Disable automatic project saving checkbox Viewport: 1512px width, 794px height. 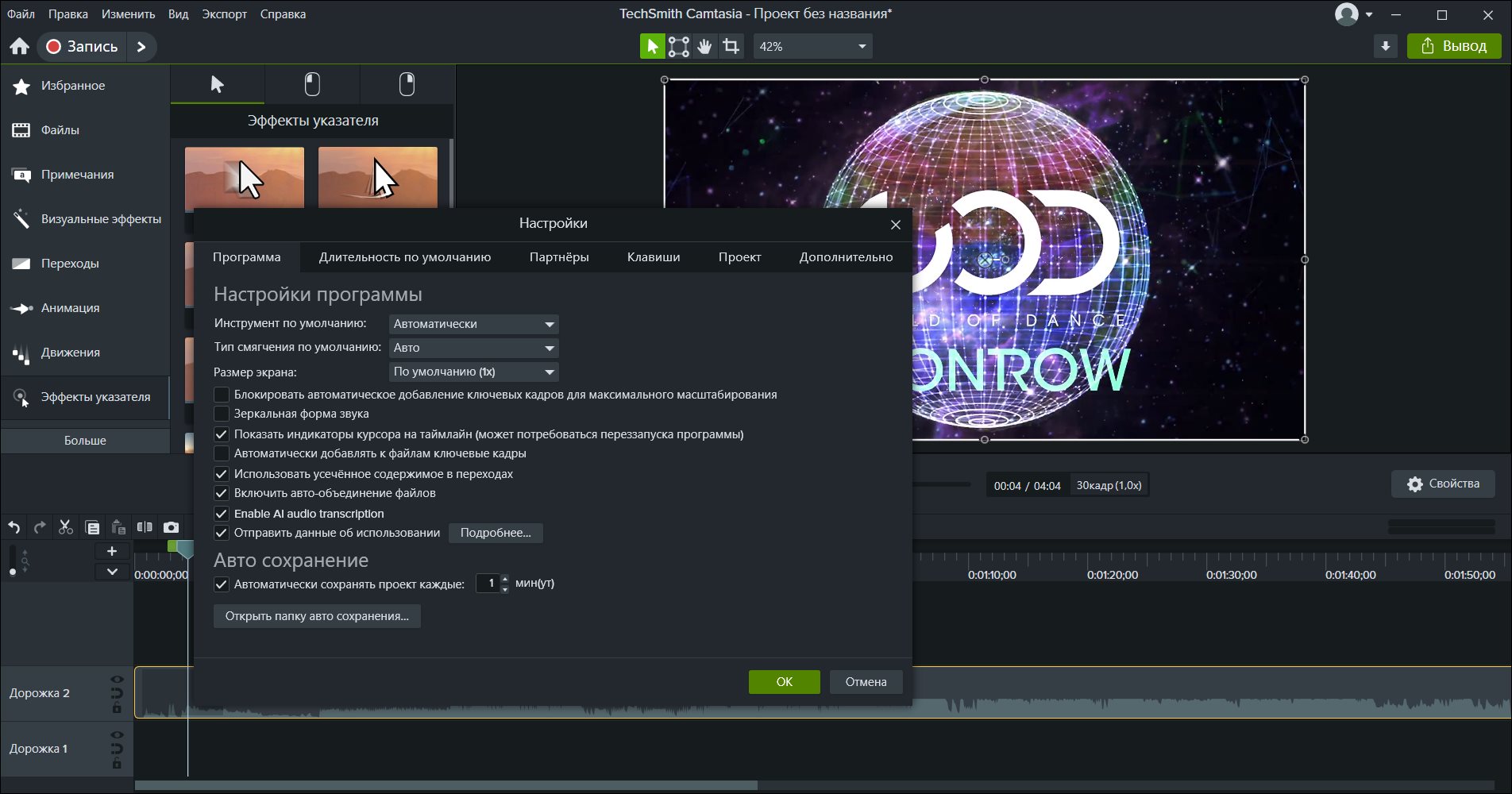click(222, 584)
